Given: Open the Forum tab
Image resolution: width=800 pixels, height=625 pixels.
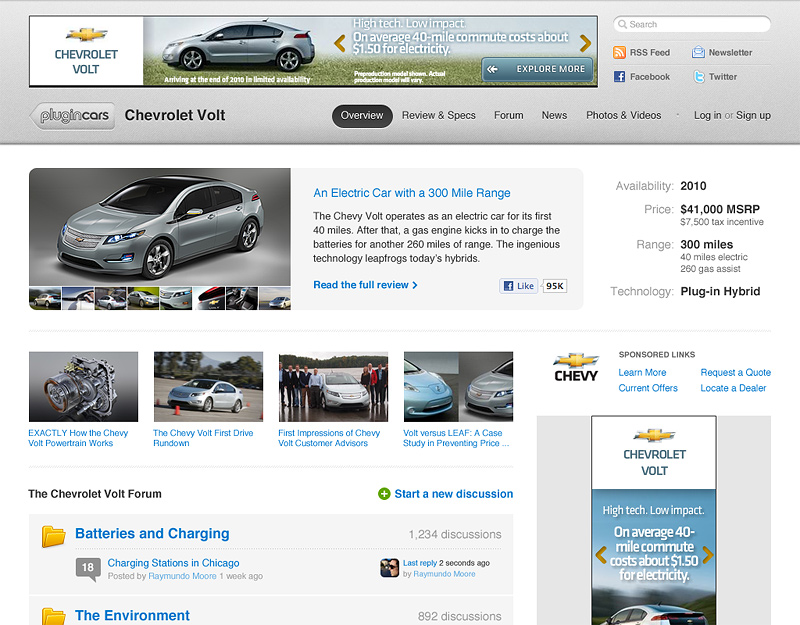Looking at the screenshot, I should click(509, 115).
